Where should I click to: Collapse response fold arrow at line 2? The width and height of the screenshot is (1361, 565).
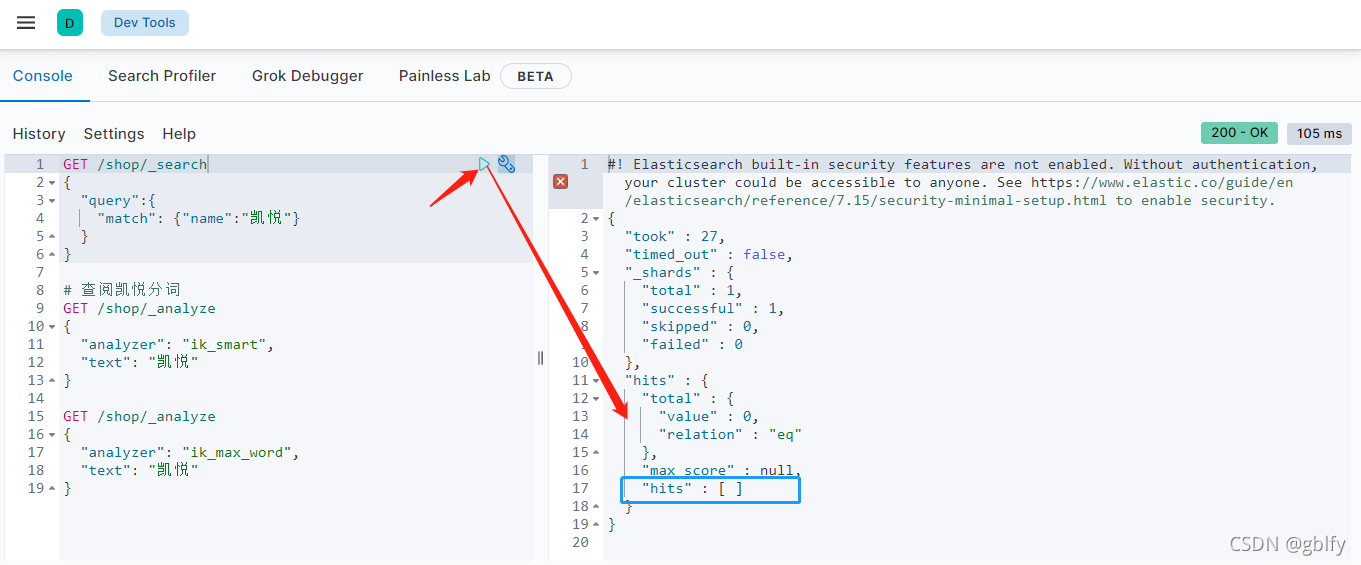click(596, 218)
